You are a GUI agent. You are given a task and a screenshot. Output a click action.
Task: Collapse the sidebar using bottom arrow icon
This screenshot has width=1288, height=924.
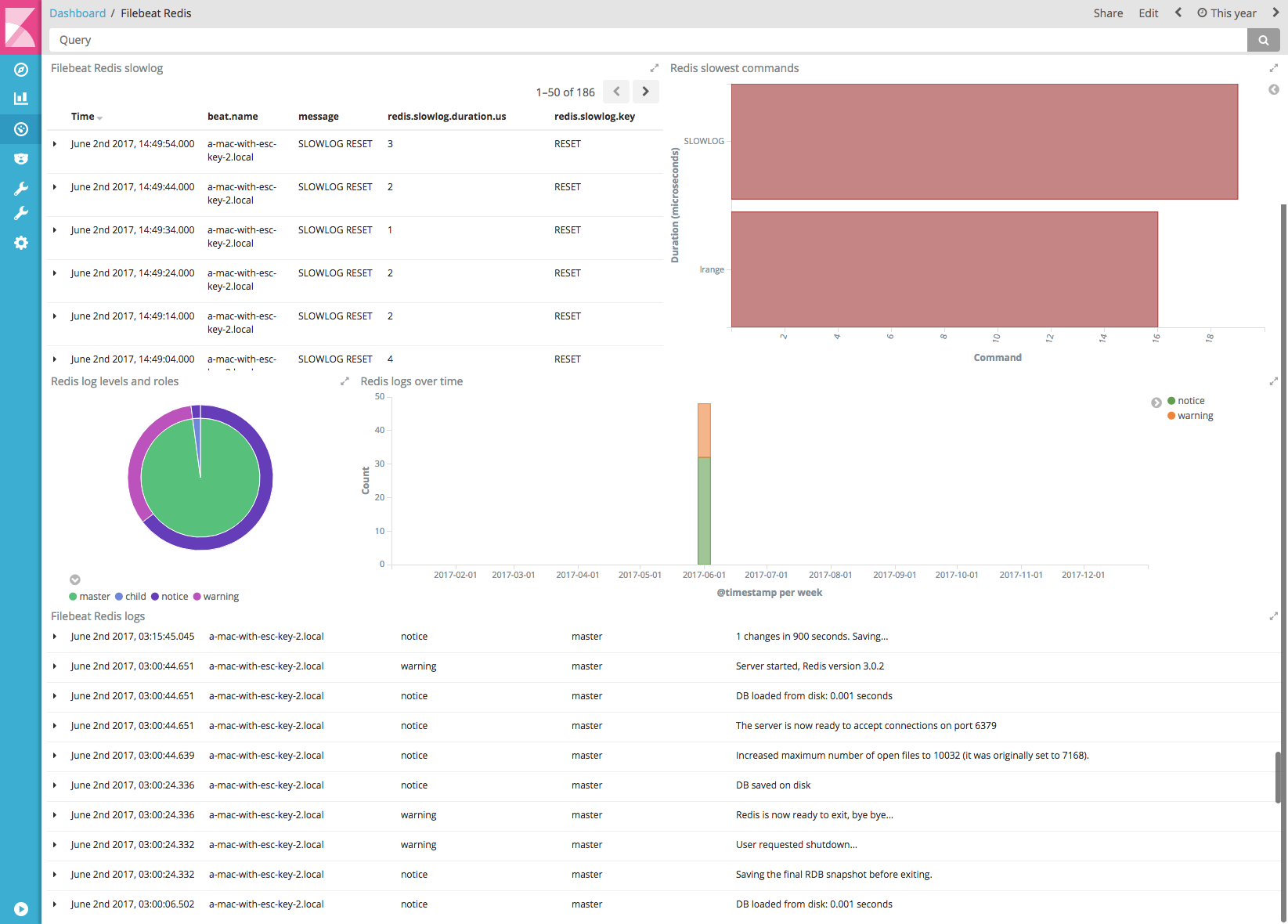(21, 909)
